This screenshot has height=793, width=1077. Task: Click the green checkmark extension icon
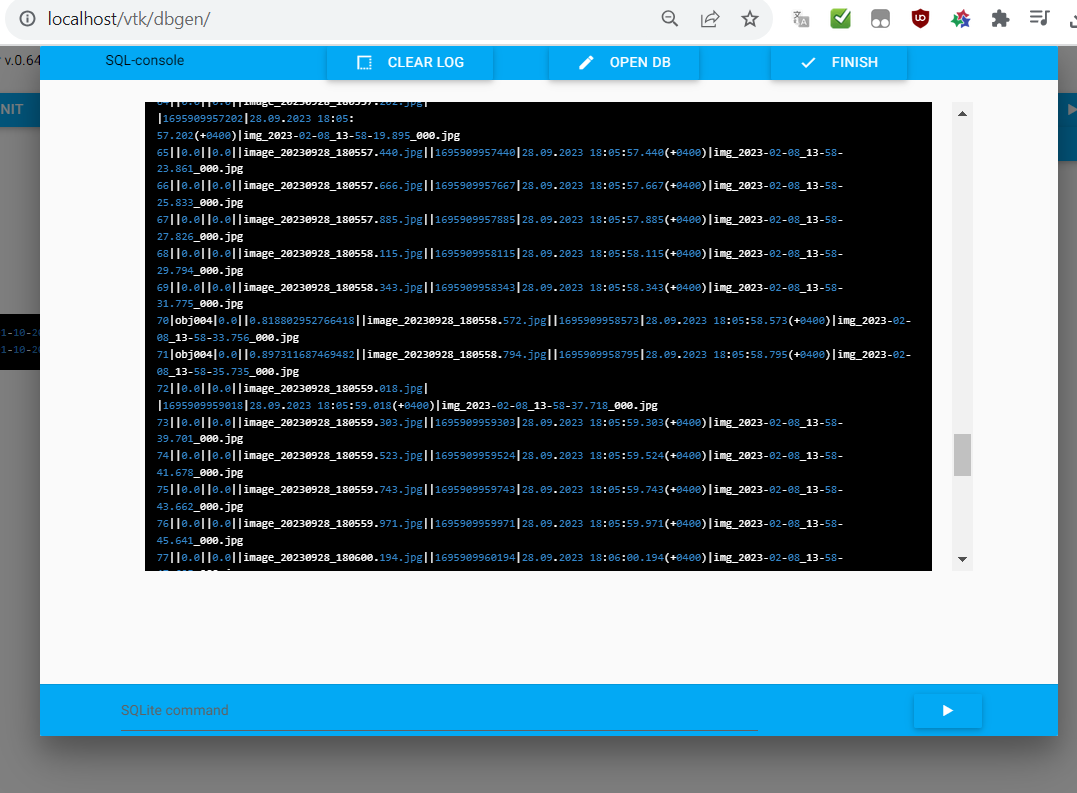(x=840, y=18)
